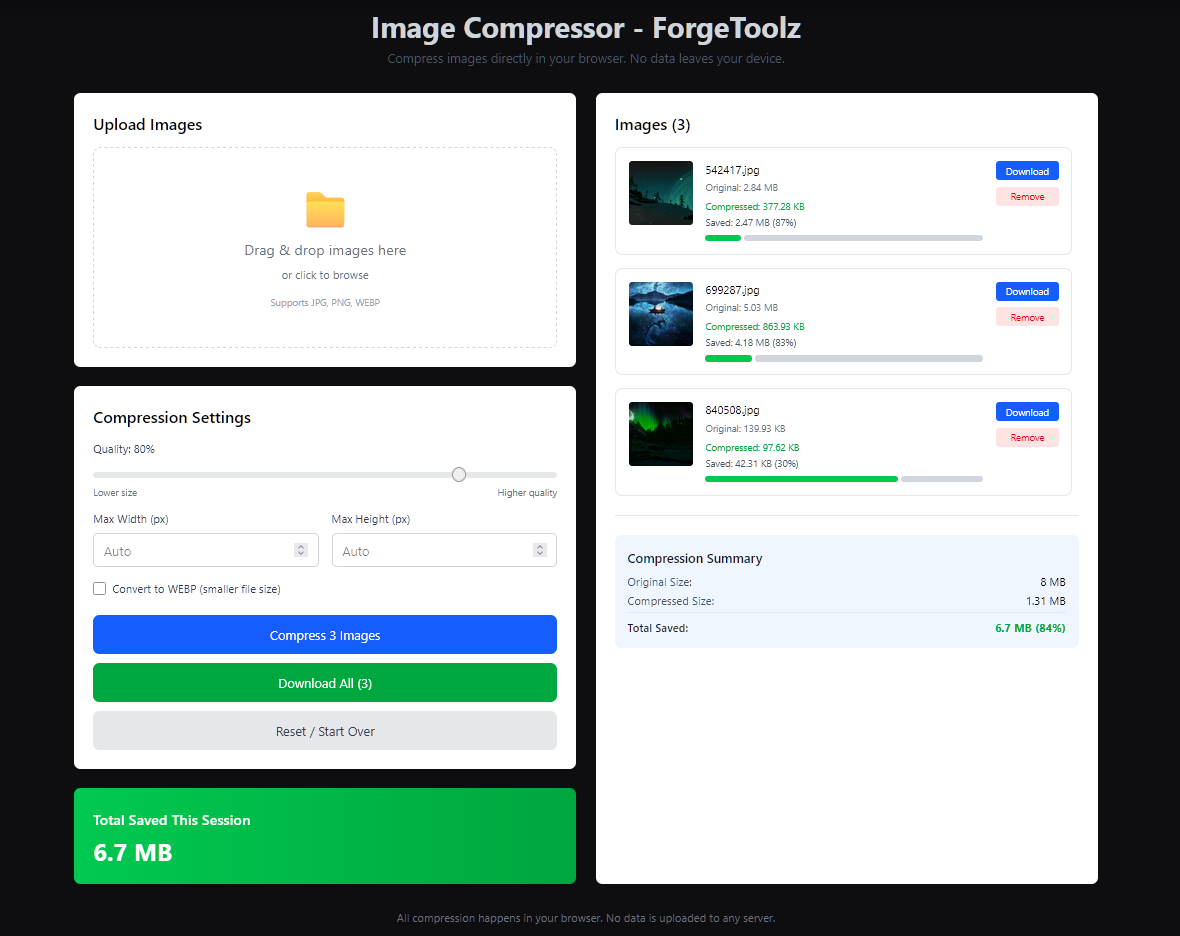Click Download All to save compressed images
This screenshot has height=936, width=1180.
324,682
